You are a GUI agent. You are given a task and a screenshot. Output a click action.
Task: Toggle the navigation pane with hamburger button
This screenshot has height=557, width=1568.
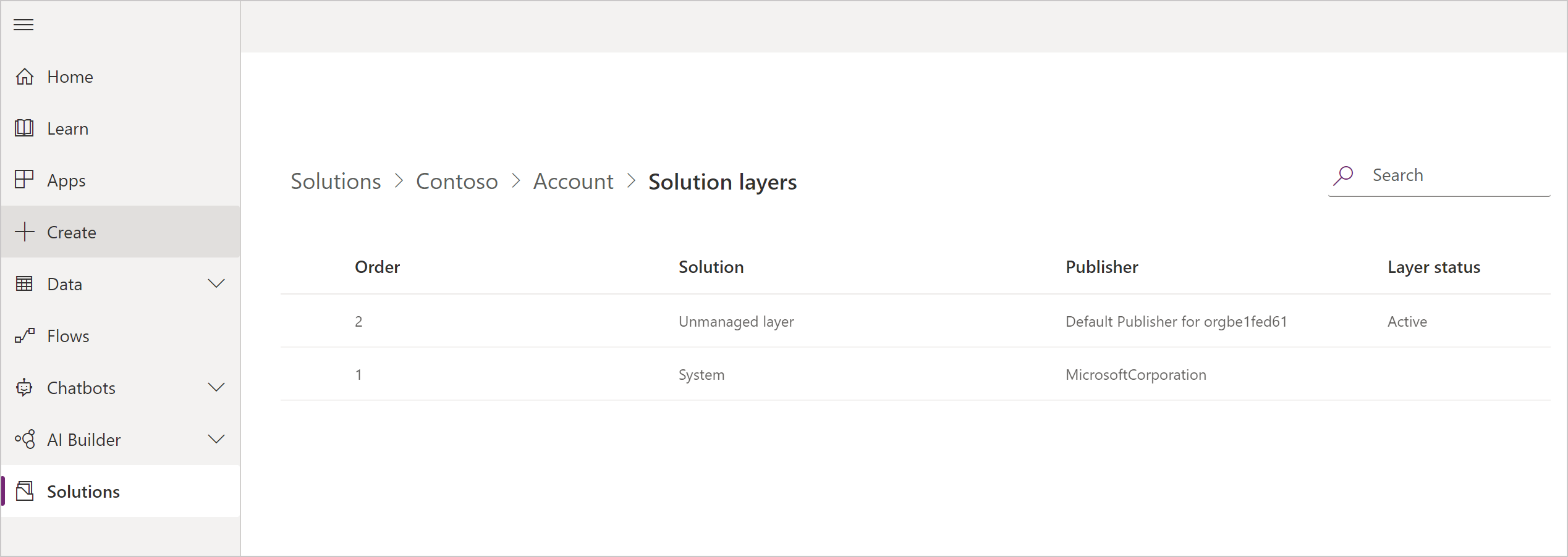[x=23, y=25]
